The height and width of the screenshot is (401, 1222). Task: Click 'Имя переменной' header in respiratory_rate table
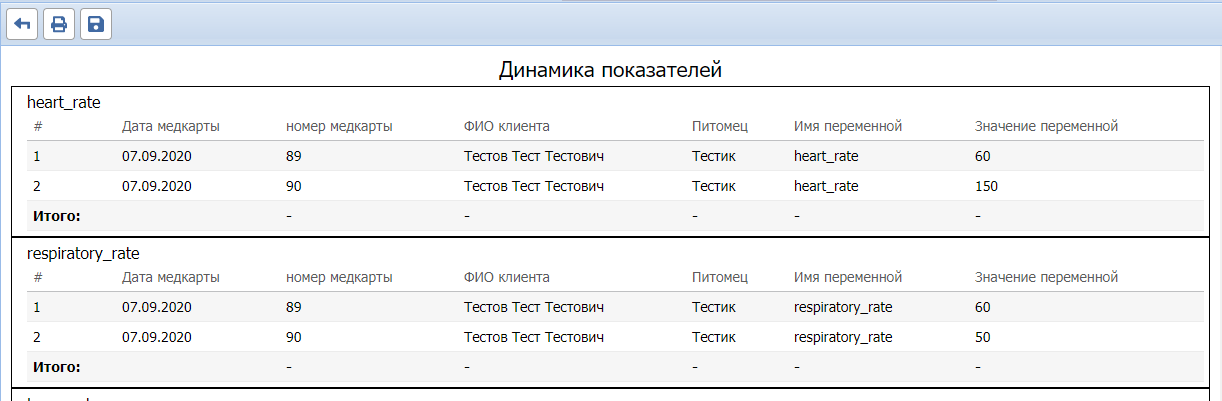[848, 277]
